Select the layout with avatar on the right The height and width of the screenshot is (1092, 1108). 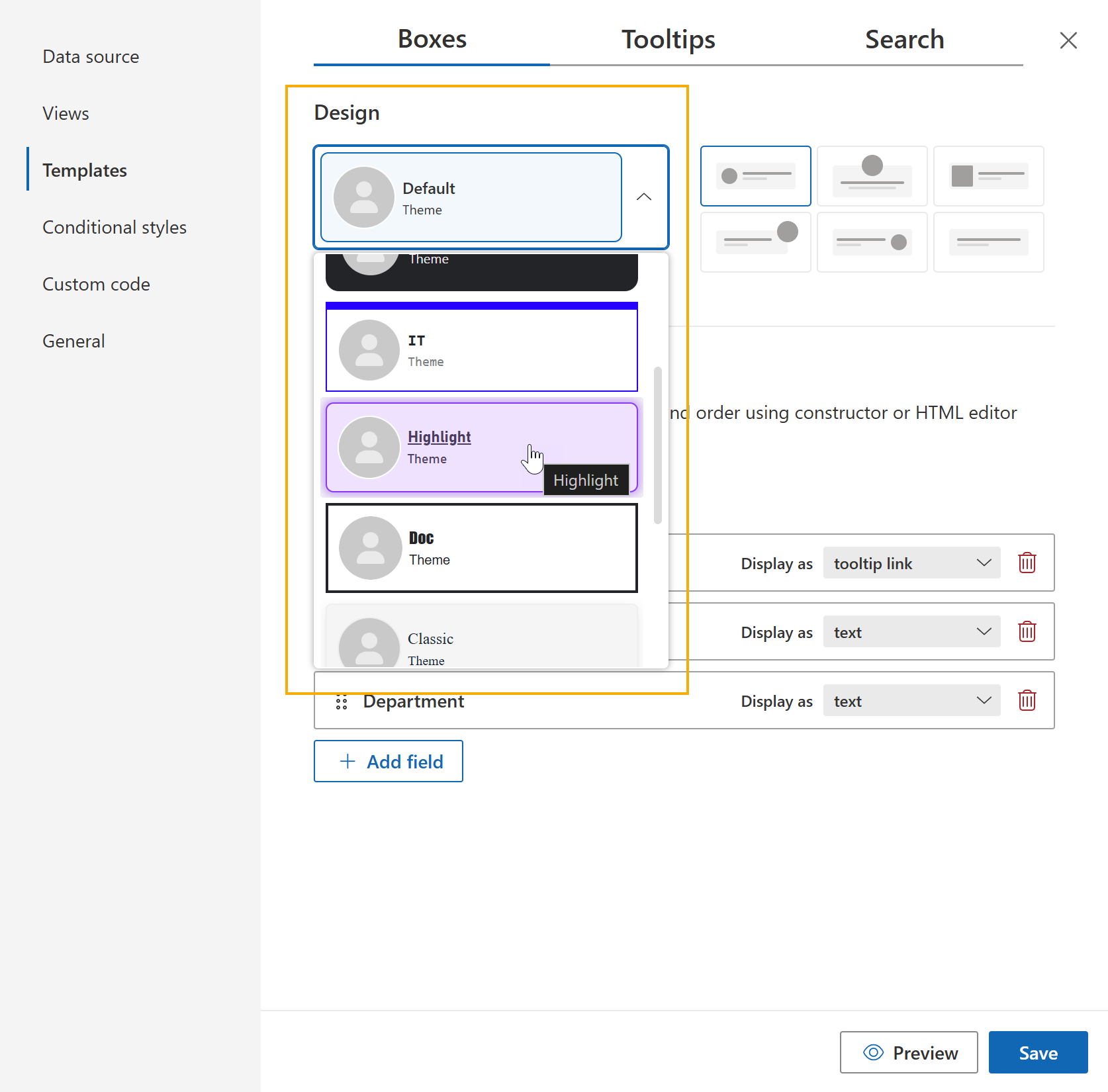(x=755, y=242)
